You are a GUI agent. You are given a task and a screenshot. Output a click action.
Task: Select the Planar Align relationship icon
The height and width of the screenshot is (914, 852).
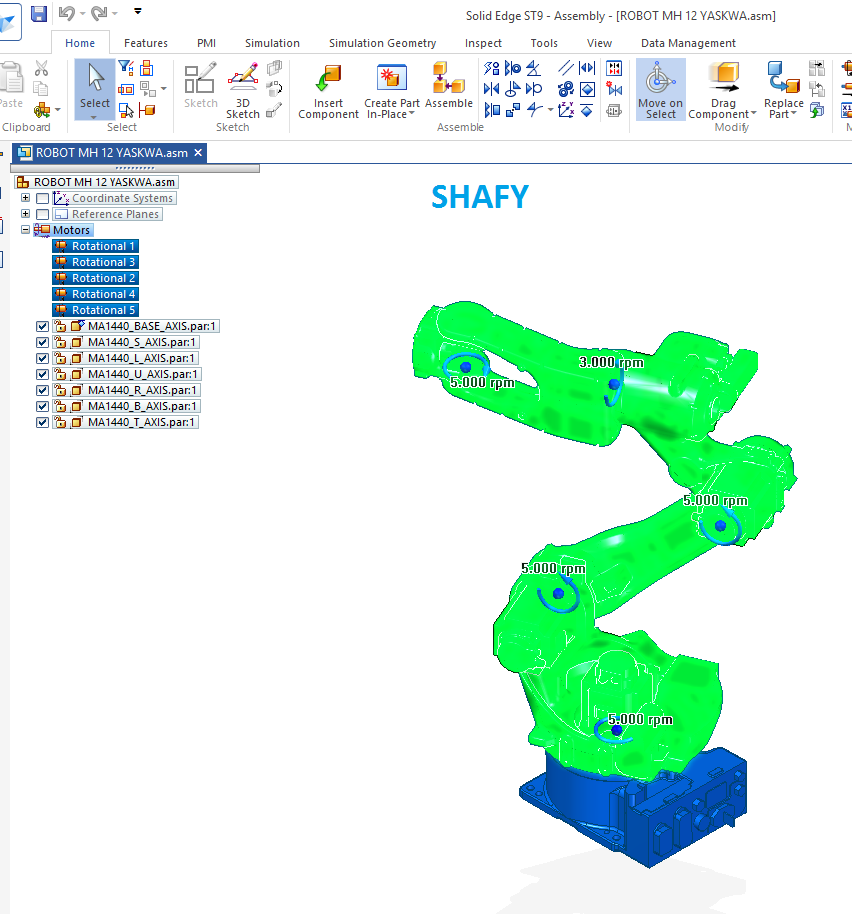(492, 110)
